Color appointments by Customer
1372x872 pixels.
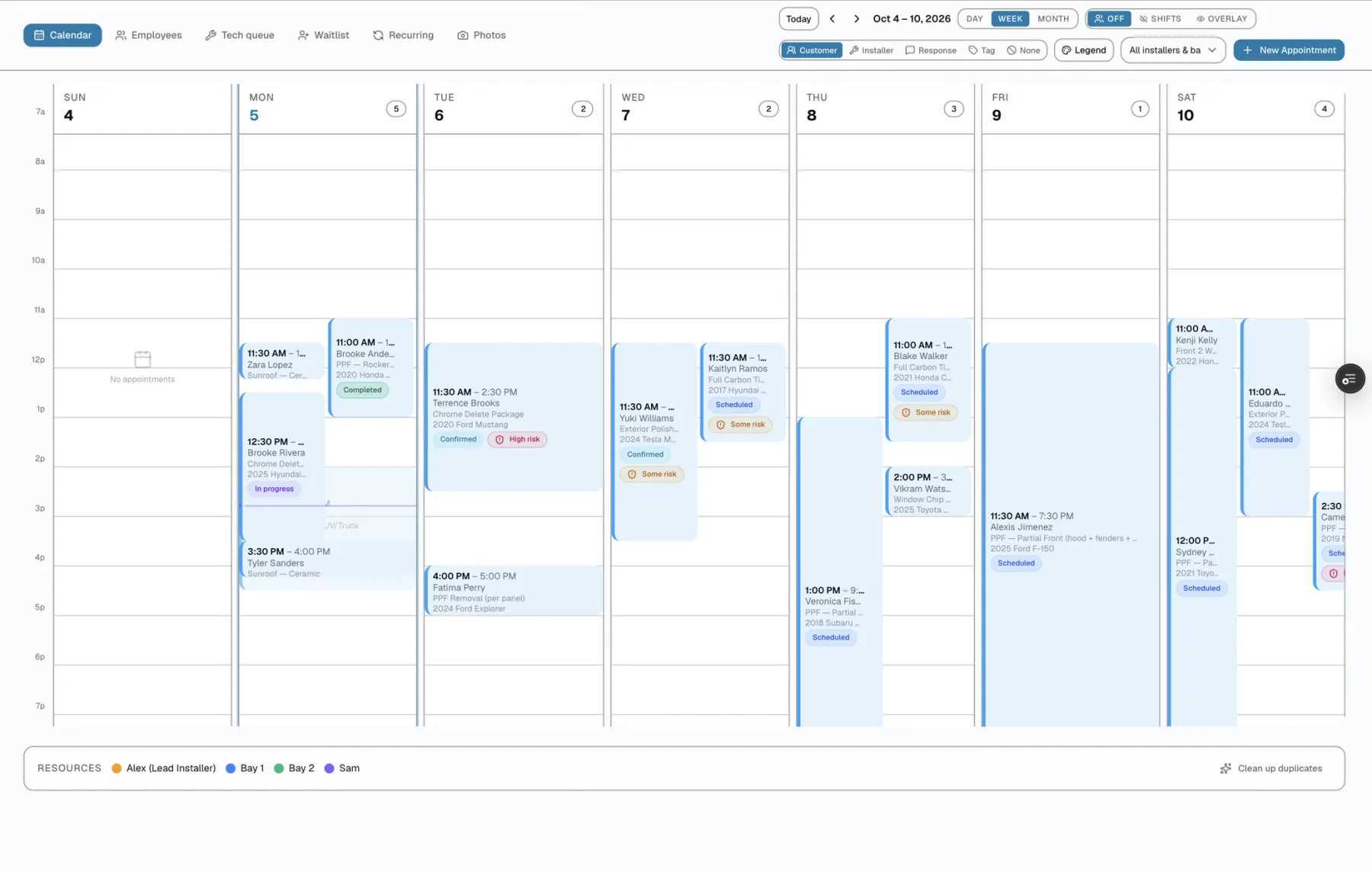point(811,50)
